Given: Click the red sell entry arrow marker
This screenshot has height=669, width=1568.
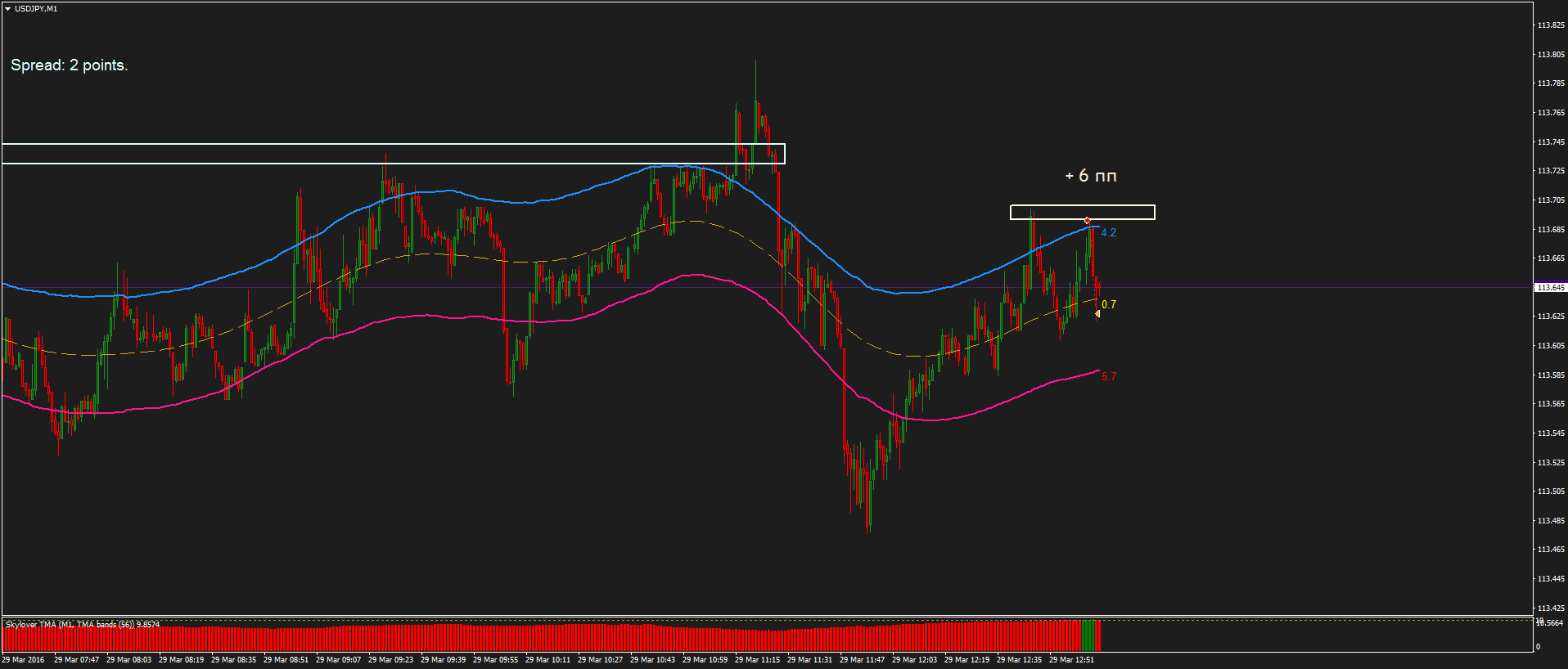Looking at the screenshot, I should [1087, 221].
